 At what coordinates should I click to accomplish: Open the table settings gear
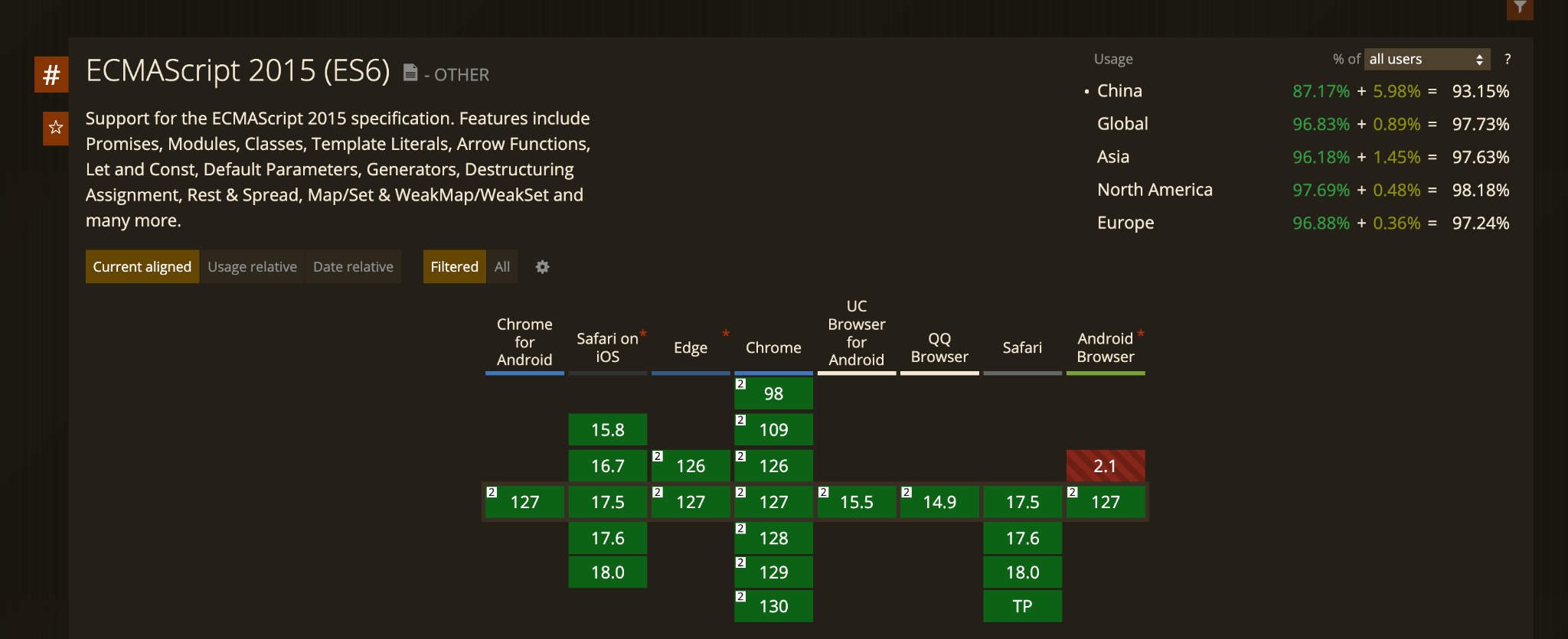pos(542,267)
